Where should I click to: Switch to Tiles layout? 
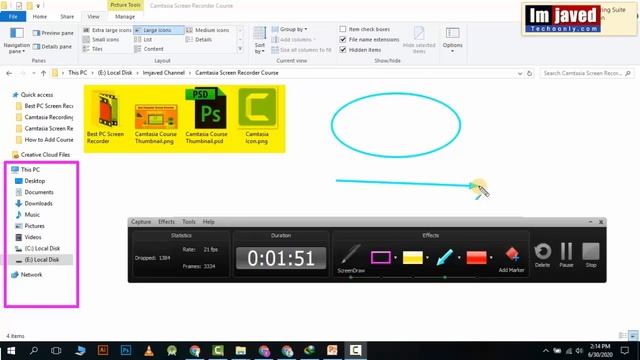click(x=93, y=49)
